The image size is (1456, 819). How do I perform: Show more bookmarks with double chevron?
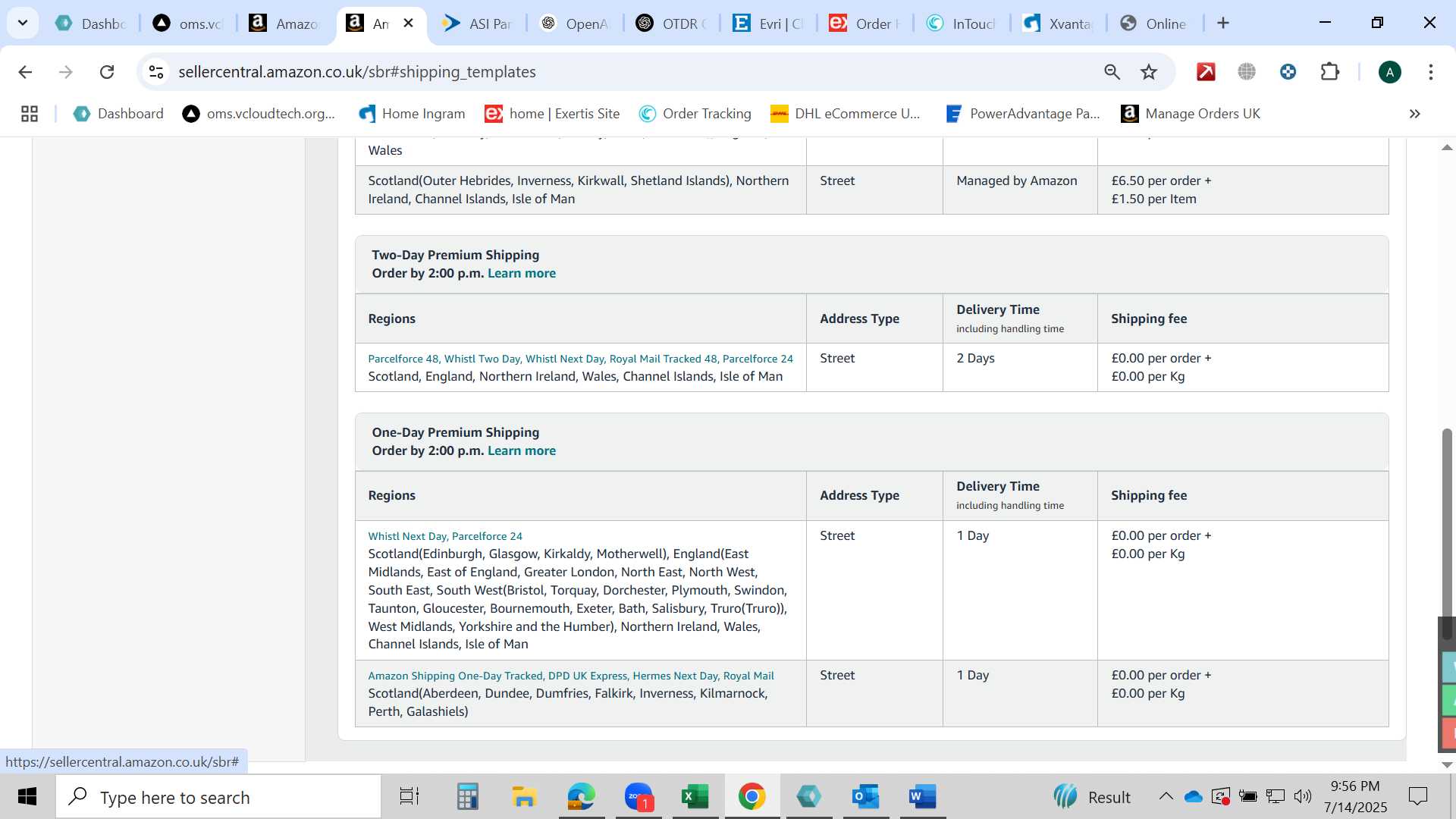coord(1414,114)
